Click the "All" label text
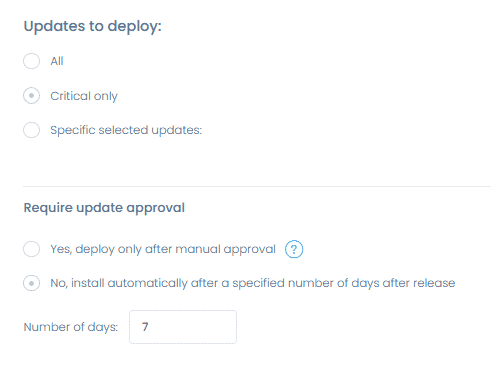This screenshot has width=491, height=371. (x=57, y=61)
